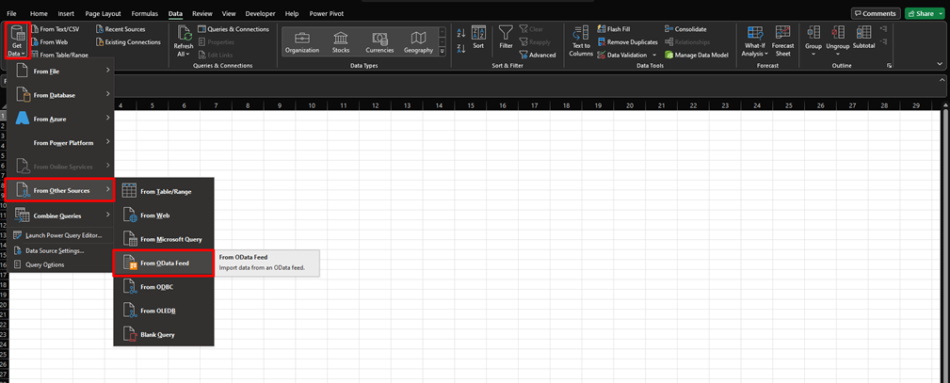Open Data Source Settings
Viewport: 950px width, 383px height.
pos(62,250)
